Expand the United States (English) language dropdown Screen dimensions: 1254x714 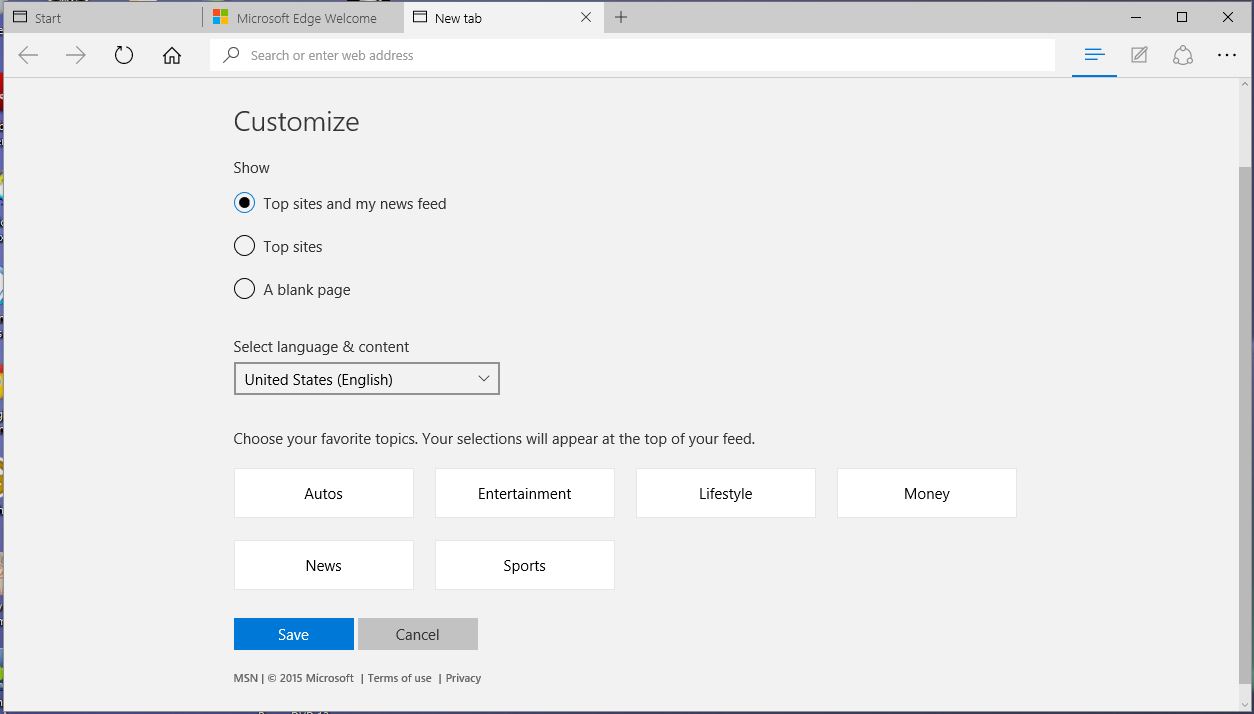click(x=366, y=379)
